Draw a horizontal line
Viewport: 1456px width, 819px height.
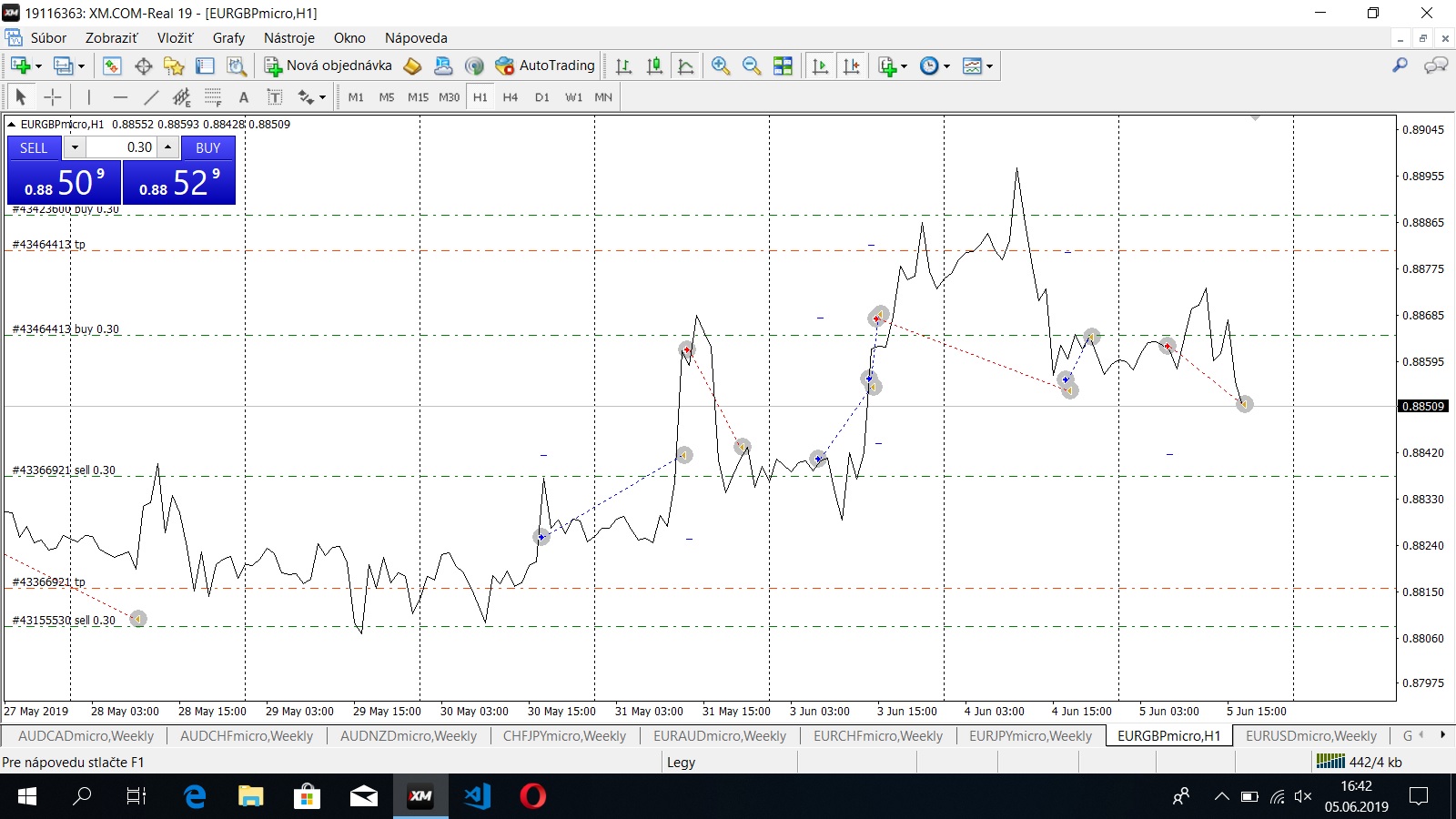point(120,96)
